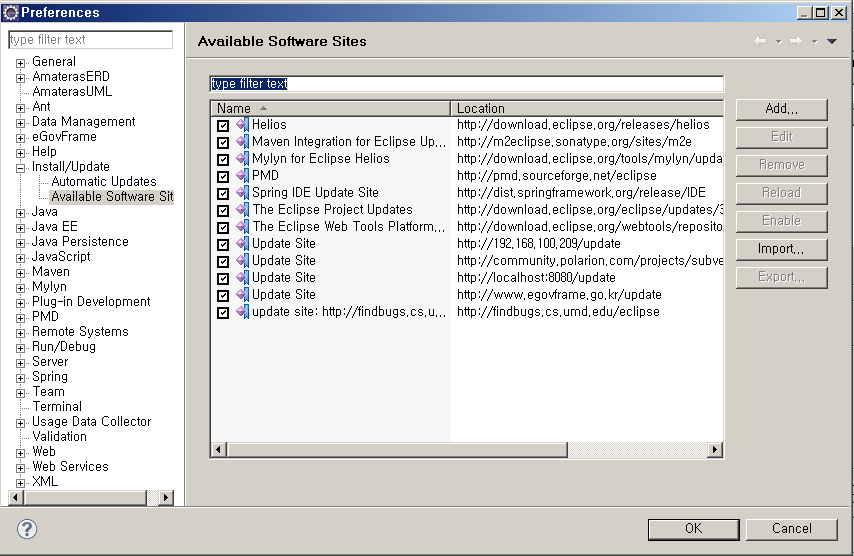The height and width of the screenshot is (556, 854).
Task: Expand the General tree node
Action: point(20,62)
